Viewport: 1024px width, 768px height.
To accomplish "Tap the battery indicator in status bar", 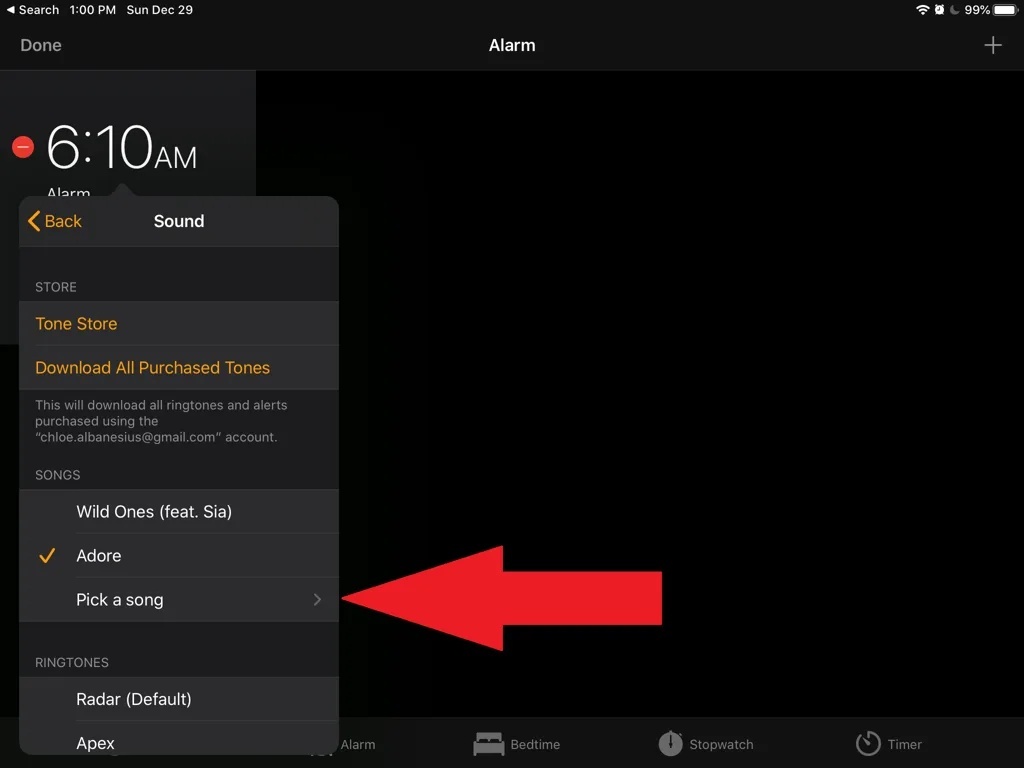I will pyautogui.click(x=1006, y=10).
